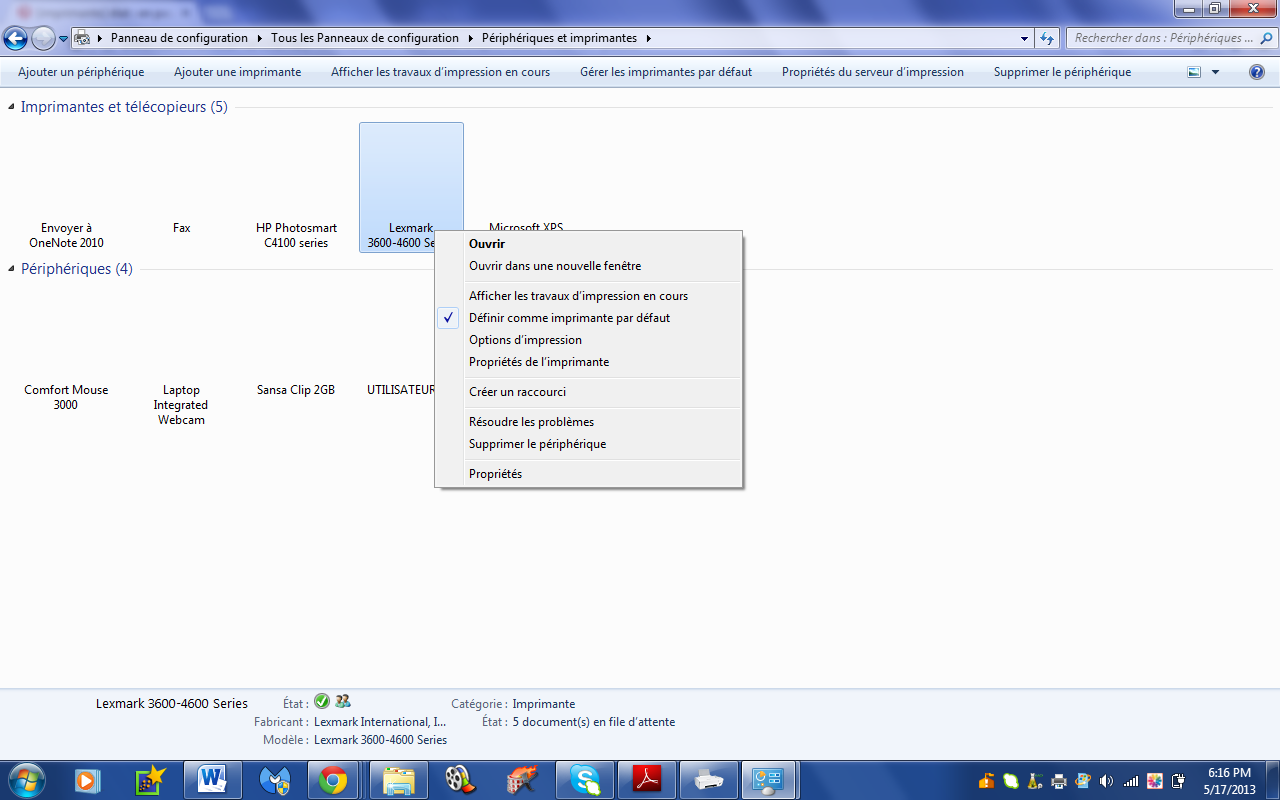This screenshot has width=1280, height=800.
Task: Open the brick wall firewall app on the taskbar
Action: click(522, 779)
